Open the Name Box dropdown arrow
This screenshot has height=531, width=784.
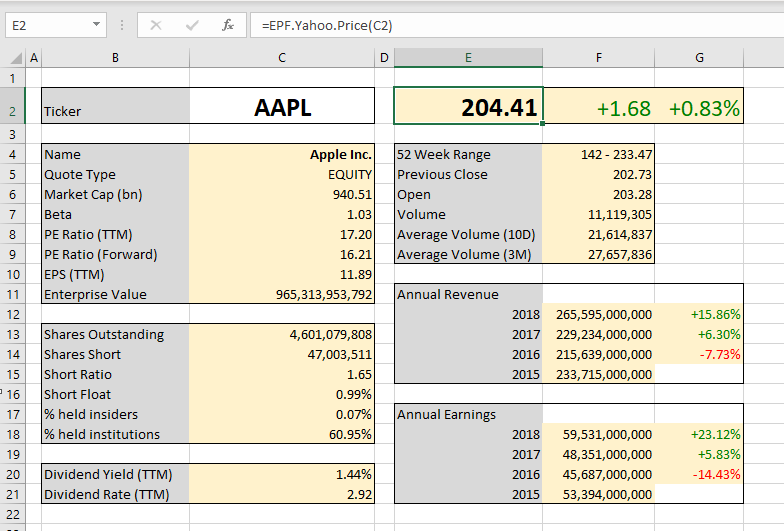(x=96, y=25)
